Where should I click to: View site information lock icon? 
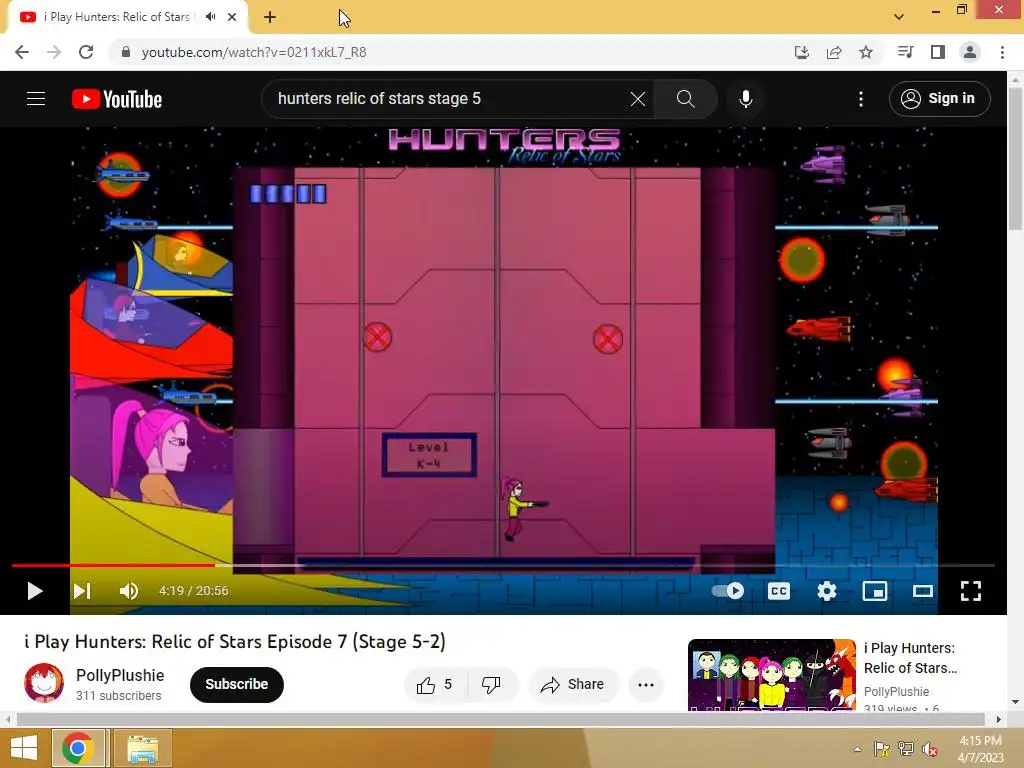(126, 52)
